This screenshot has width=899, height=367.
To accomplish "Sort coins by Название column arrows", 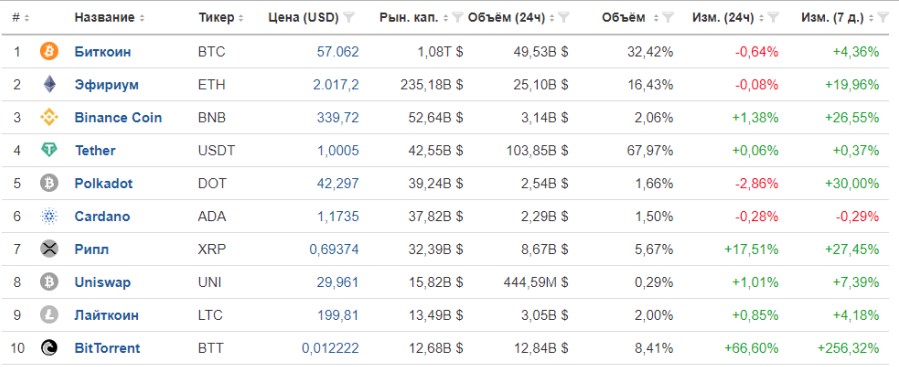I will tap(142, 18).
